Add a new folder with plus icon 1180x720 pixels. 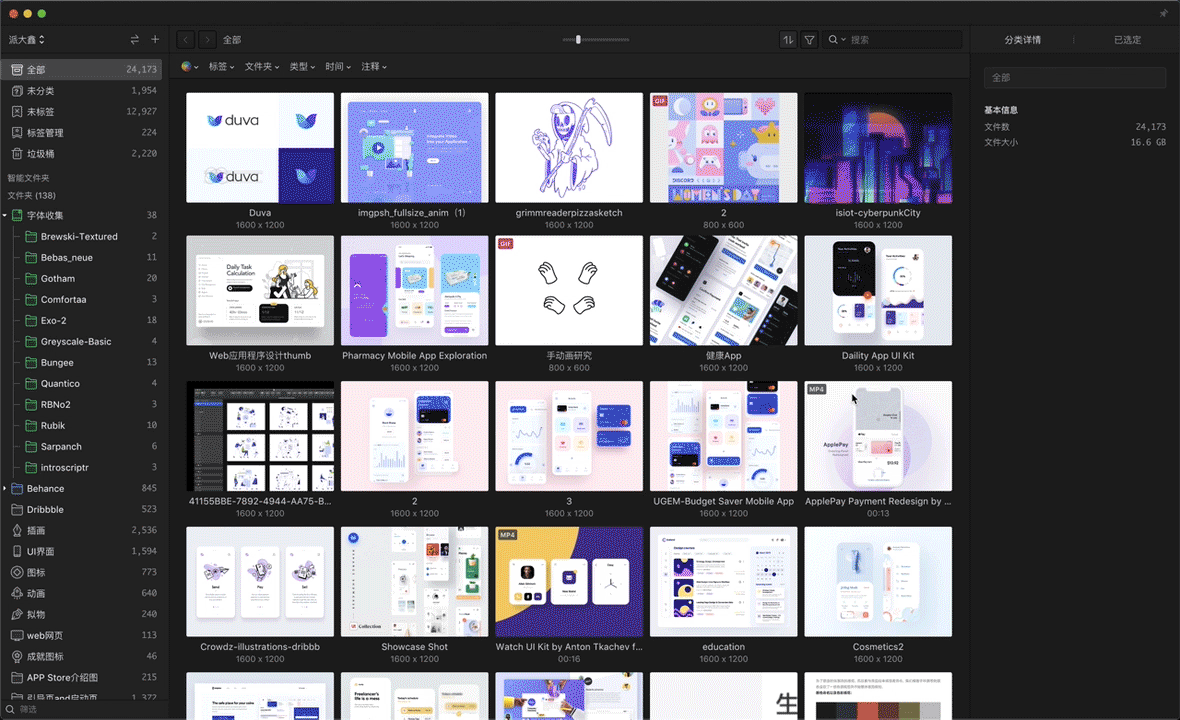(x=155, y=39)
